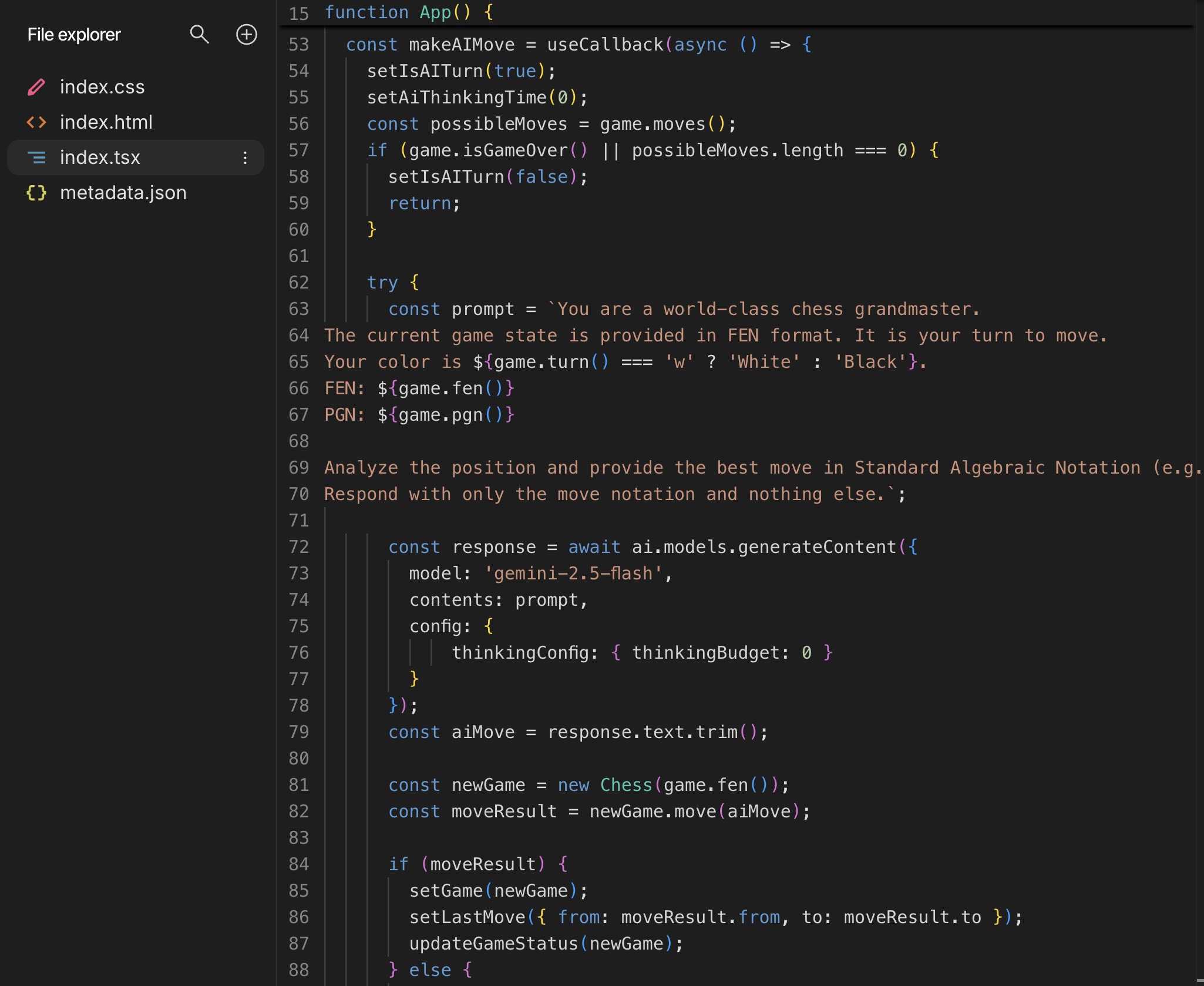Click line number 53
This screenshot has height=986, width=1204.
point(298,45)
